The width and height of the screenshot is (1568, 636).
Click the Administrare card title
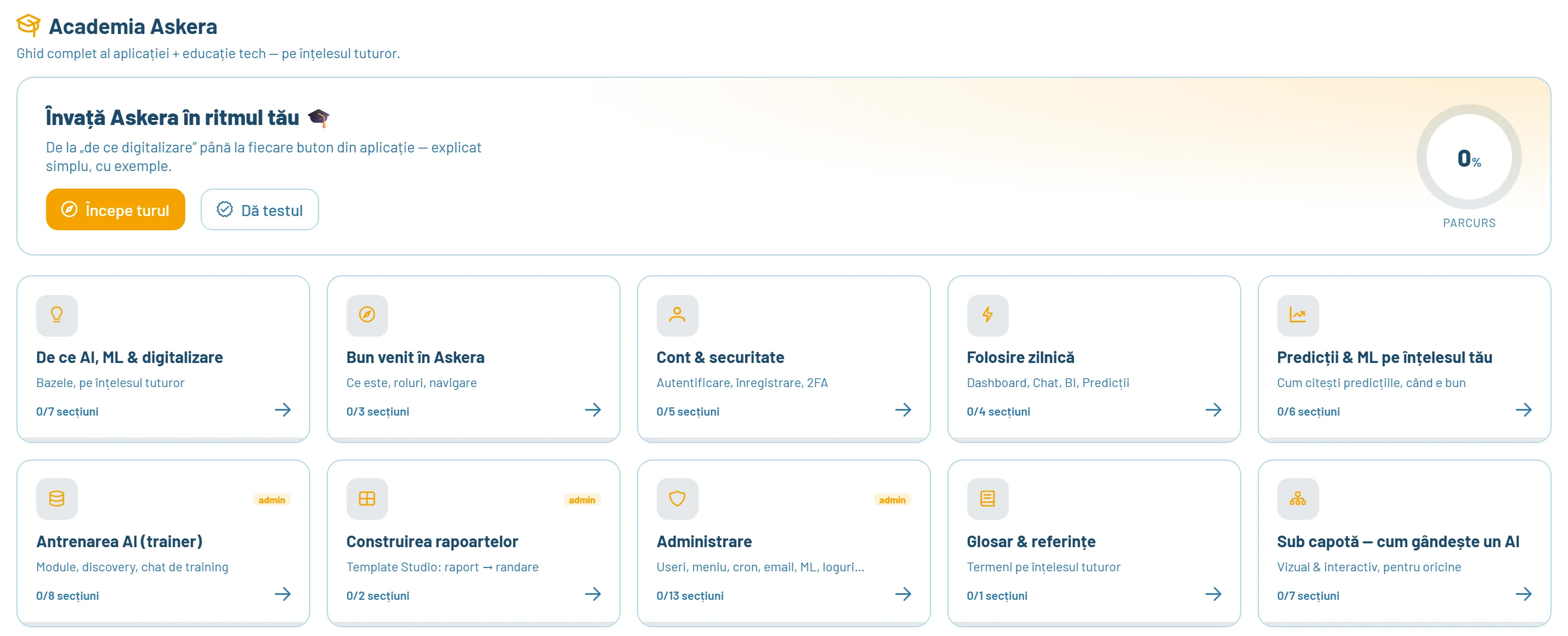click(703, 542)
